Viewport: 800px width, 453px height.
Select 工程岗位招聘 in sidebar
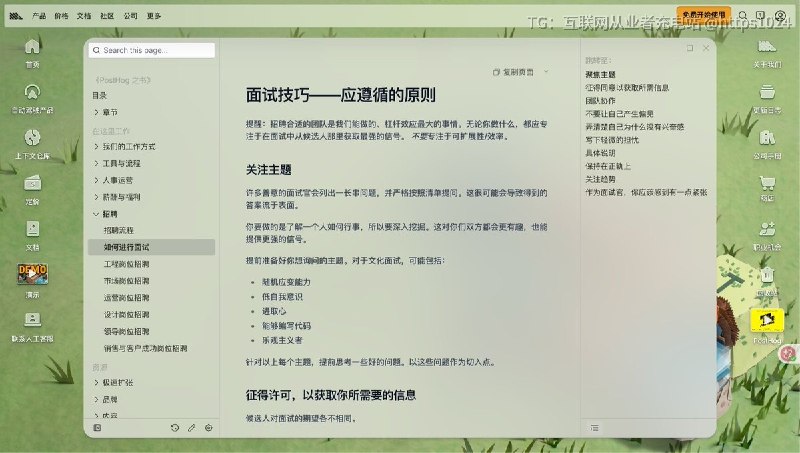127,264
